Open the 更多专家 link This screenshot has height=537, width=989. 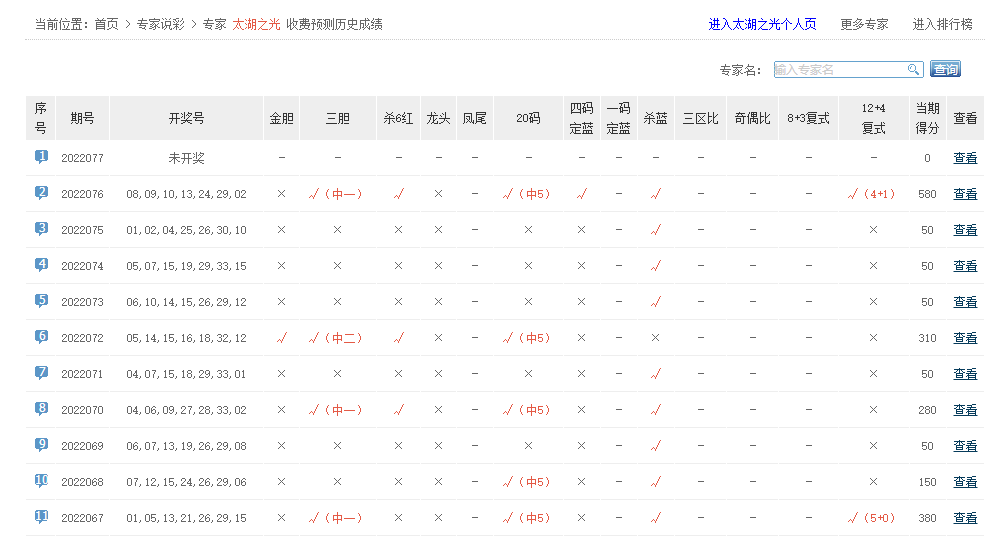coord(864,24)
